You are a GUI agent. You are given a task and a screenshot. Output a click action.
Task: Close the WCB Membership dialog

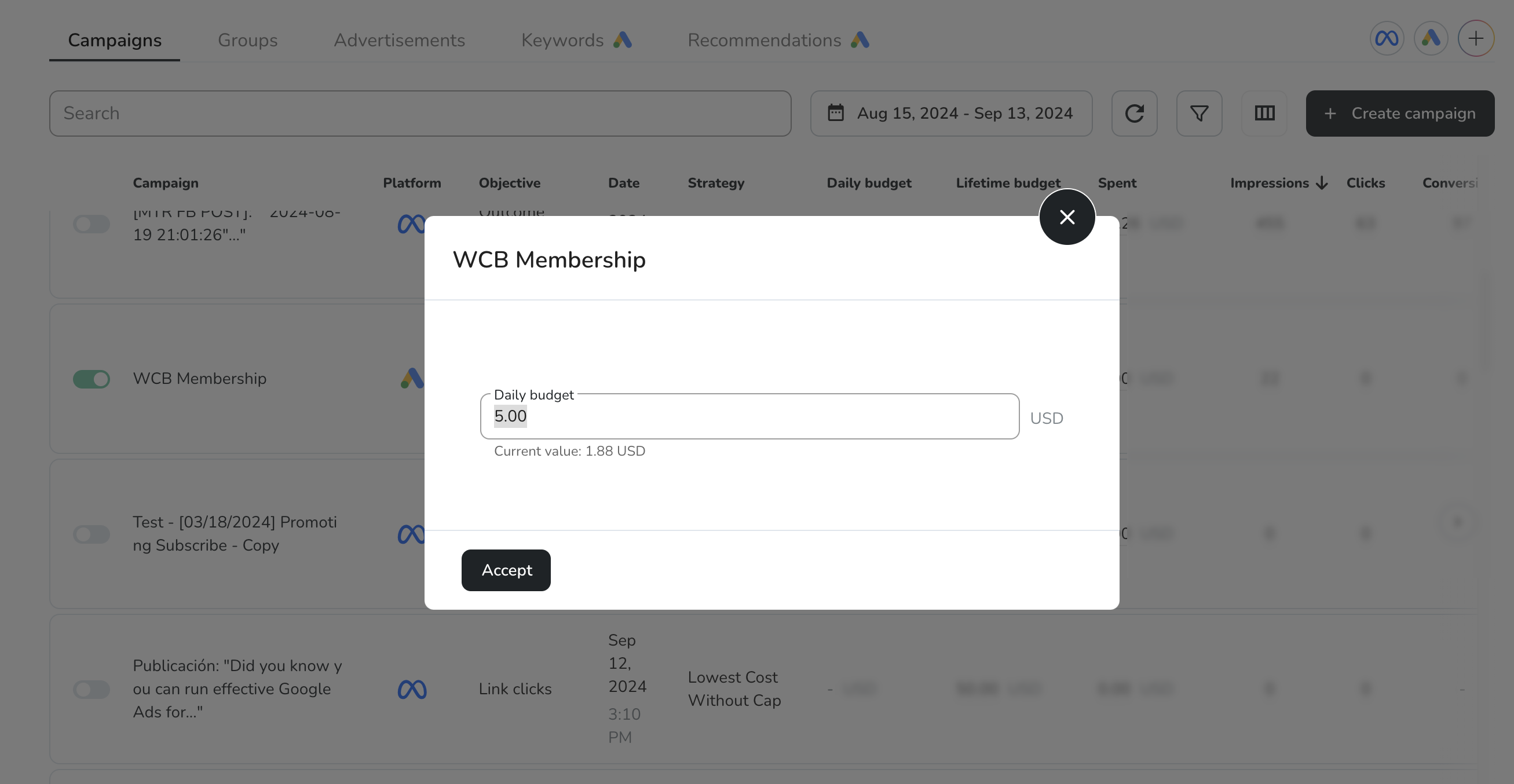(1067, 217)
